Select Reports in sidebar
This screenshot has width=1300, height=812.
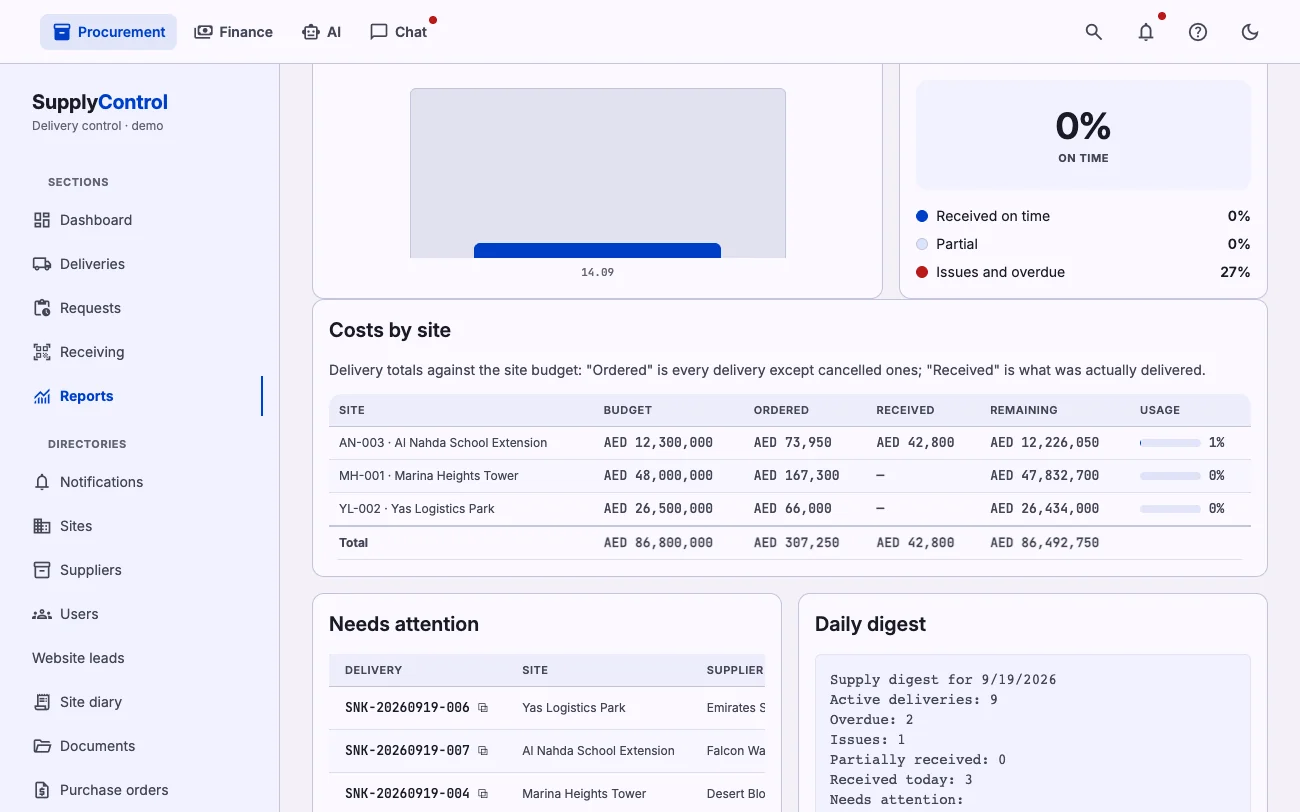(x=140, y=396)
